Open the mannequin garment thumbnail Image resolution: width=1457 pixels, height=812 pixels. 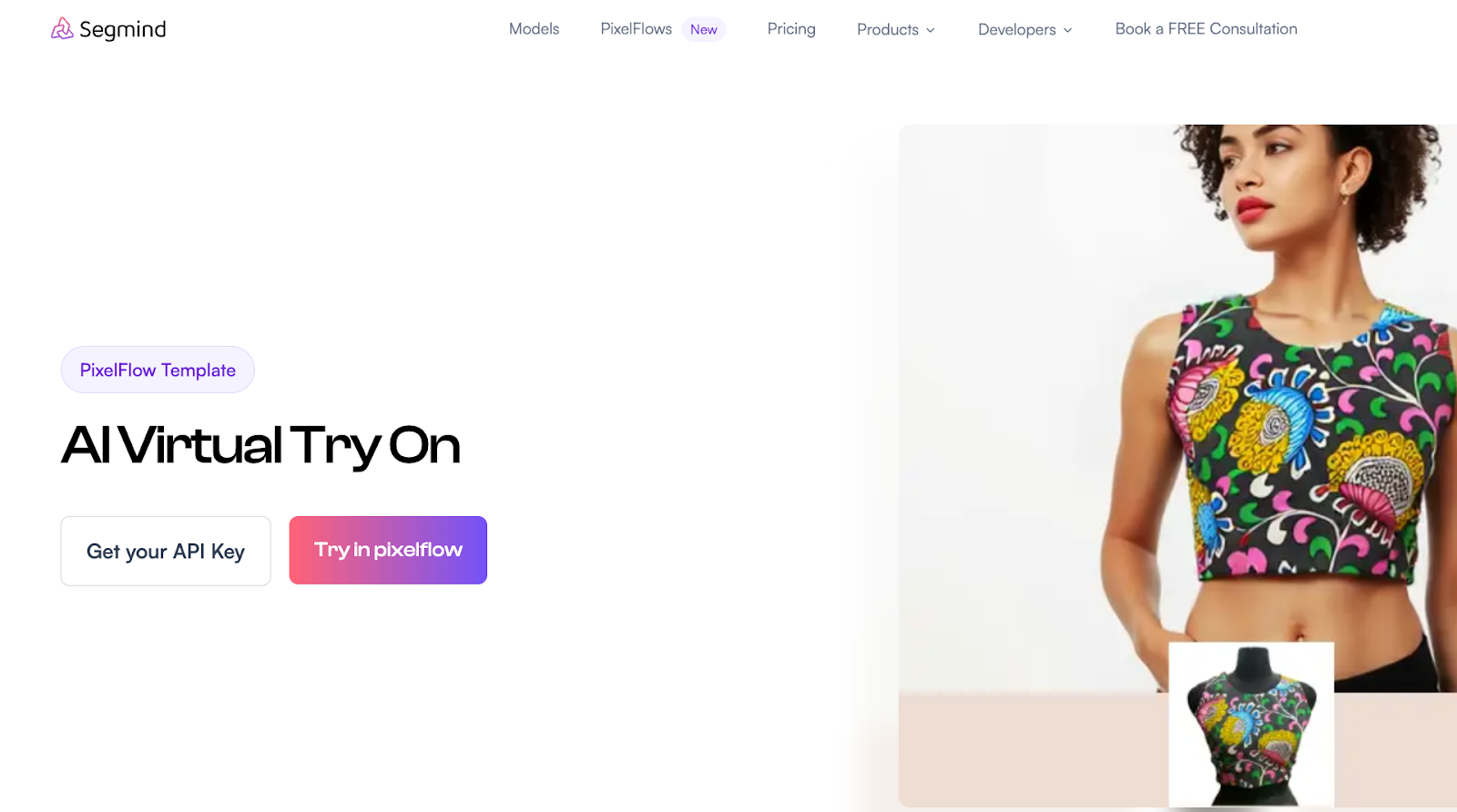click(x=1251, y=725)
